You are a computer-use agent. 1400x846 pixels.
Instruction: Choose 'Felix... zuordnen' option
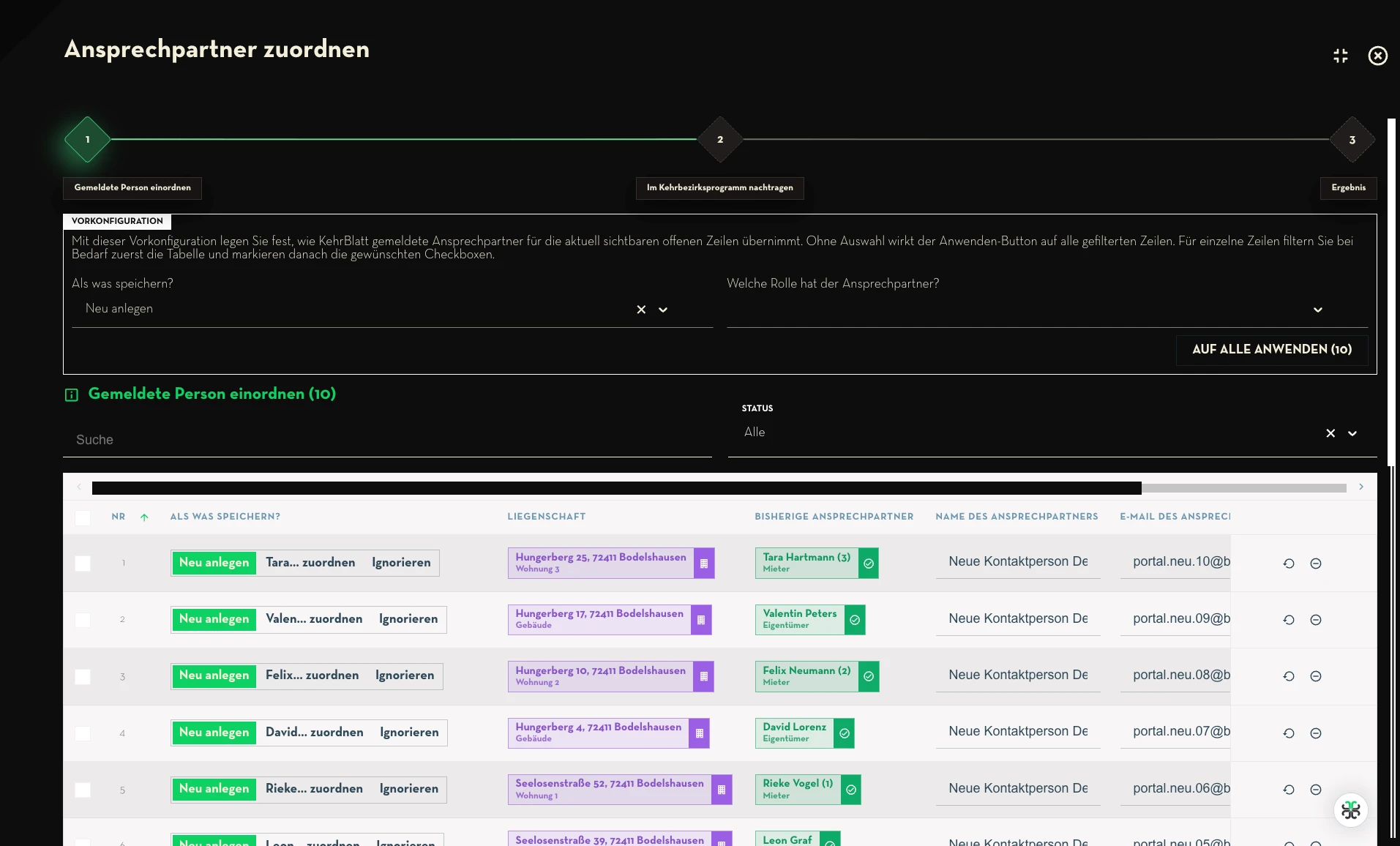pyautogui.click(x=312, y=675)
